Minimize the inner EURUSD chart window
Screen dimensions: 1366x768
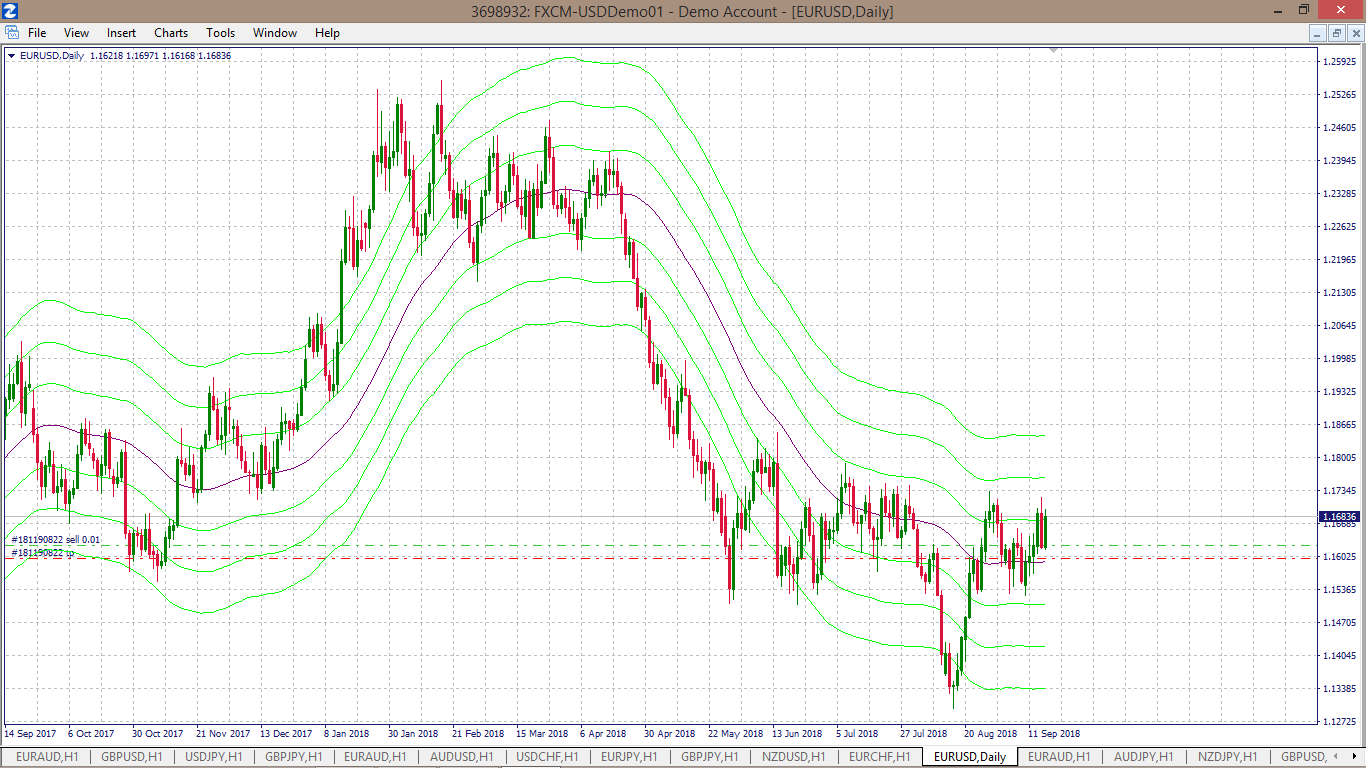click(1318, 33)
